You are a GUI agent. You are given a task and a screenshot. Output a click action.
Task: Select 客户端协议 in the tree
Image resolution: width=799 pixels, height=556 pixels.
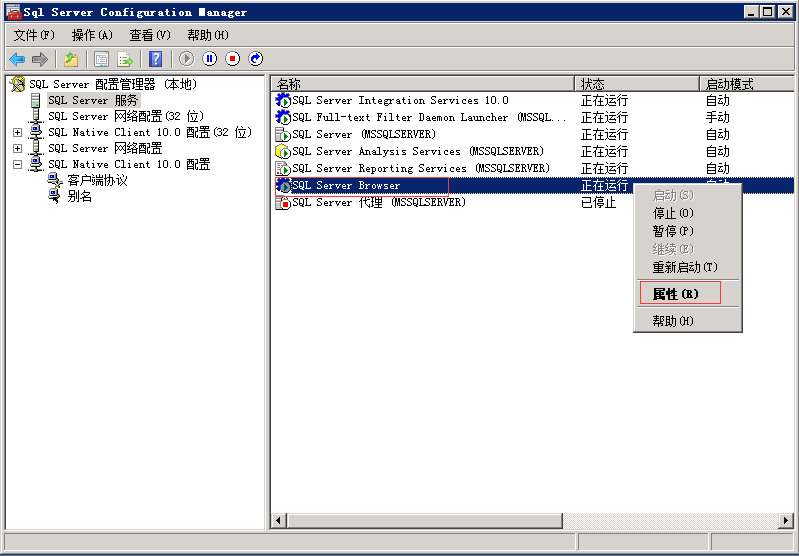pos(97,180)
